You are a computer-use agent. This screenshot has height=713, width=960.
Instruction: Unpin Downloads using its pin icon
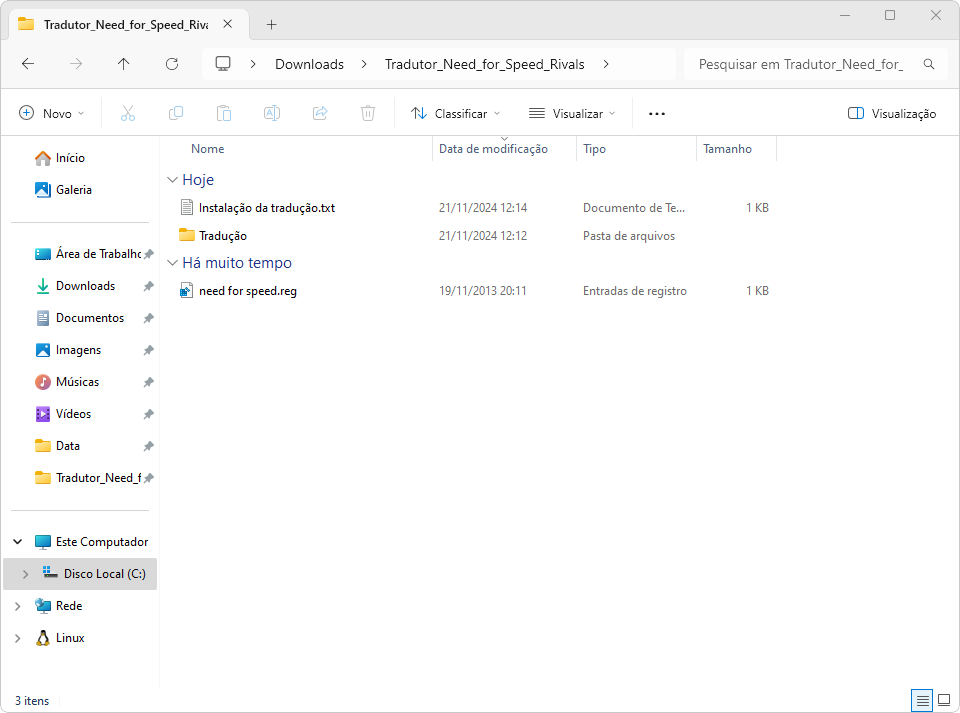(x=148, y=286)
